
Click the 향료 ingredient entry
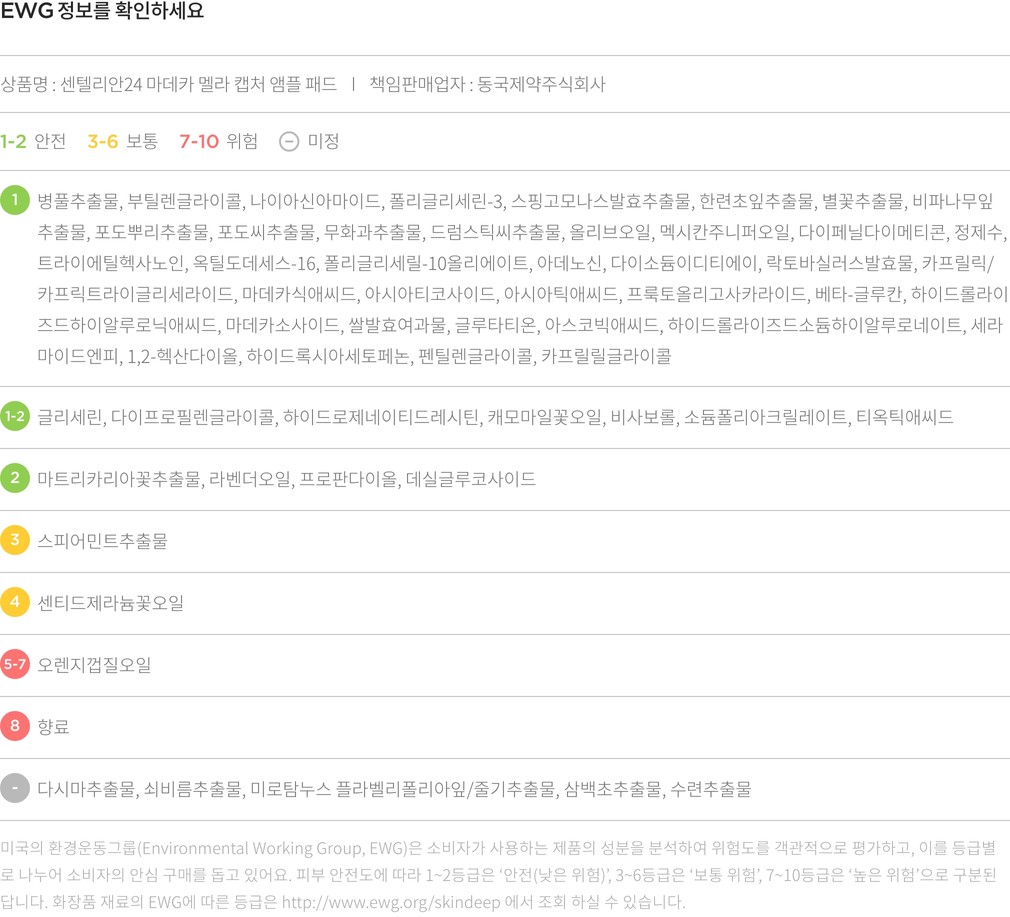pos(53,727)
